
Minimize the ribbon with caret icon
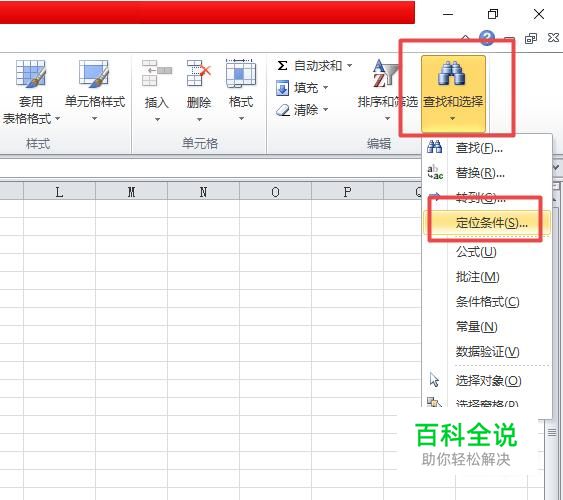click(465, 37)
